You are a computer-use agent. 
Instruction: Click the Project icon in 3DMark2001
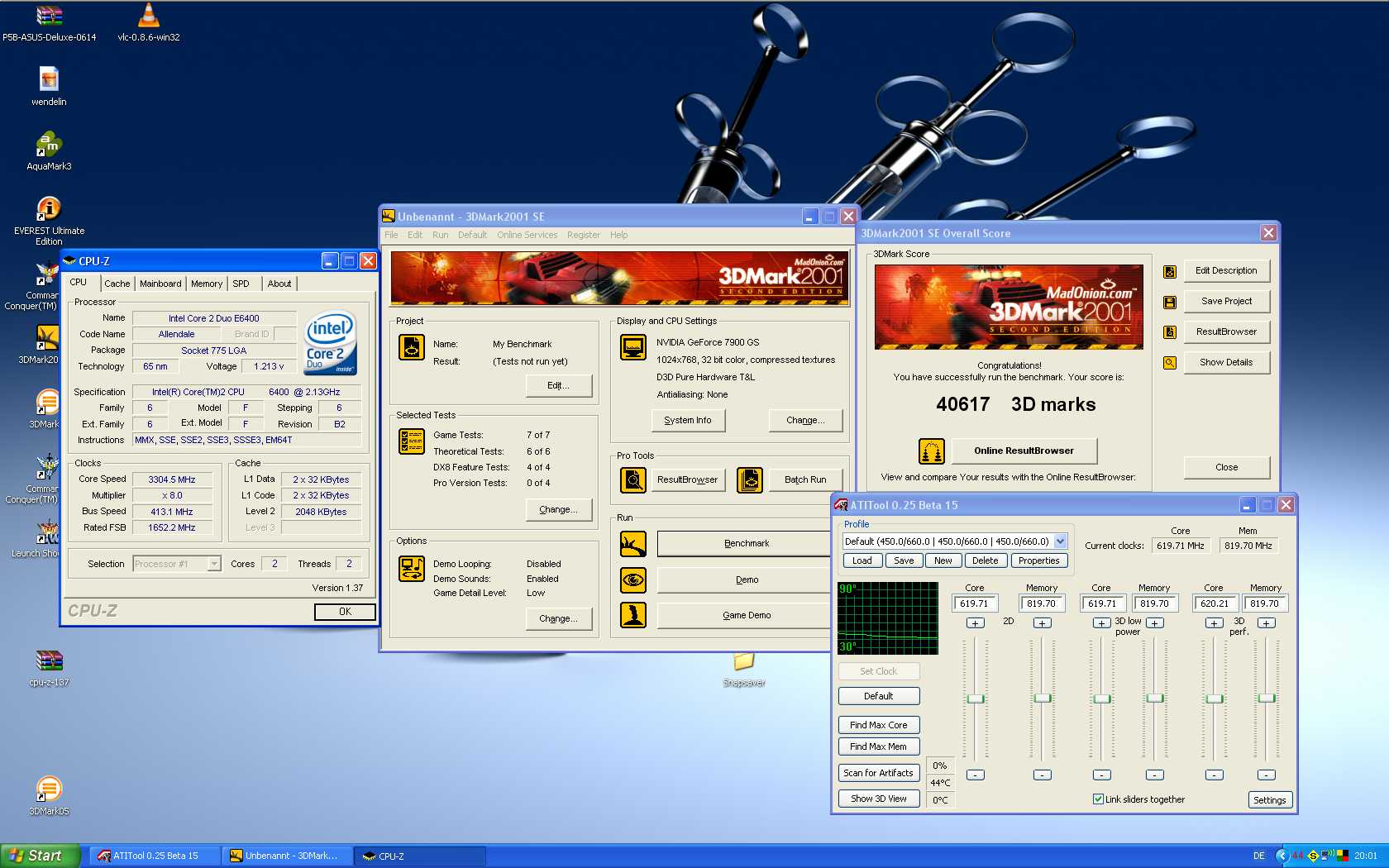[412, 347]
